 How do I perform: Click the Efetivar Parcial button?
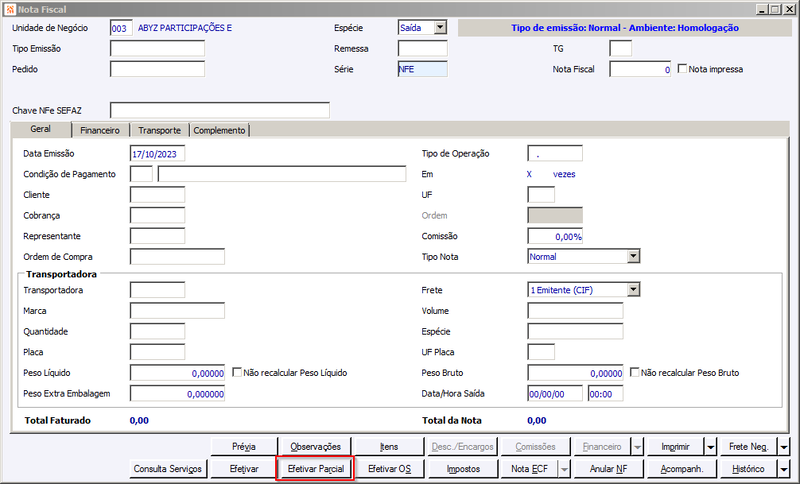[316, 469]
